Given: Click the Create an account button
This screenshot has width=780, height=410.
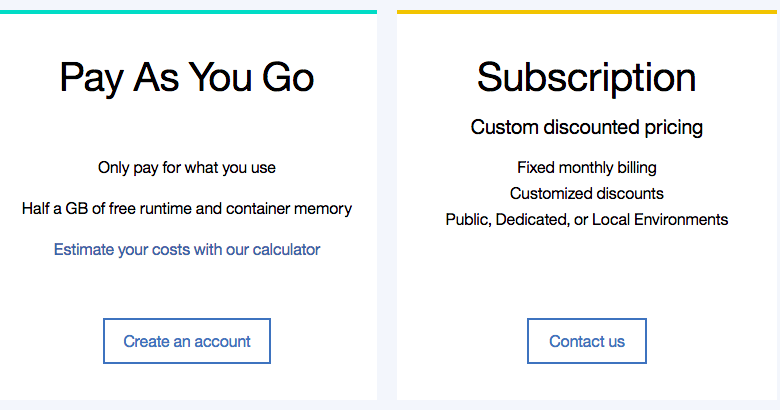Looking at the screenshot, I should pyautogui.click(x=187, y=341).
